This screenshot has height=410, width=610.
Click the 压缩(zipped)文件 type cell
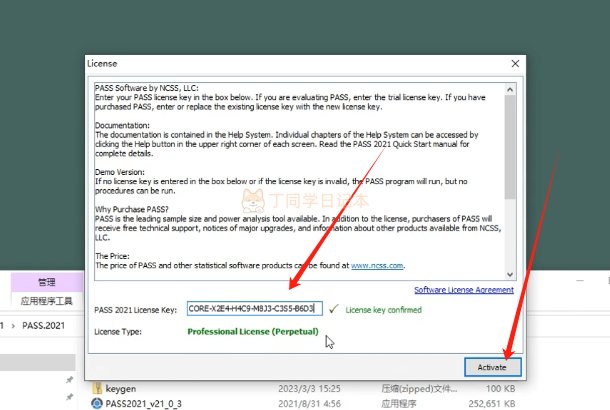(419, 389)
